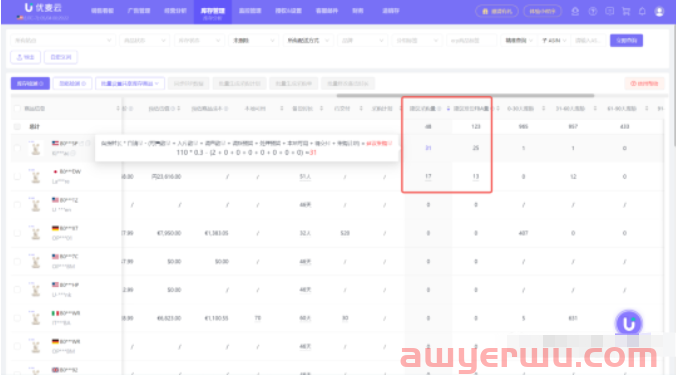
Task: Click the solid purple 库存检测 button
Action: pos(30,83)
